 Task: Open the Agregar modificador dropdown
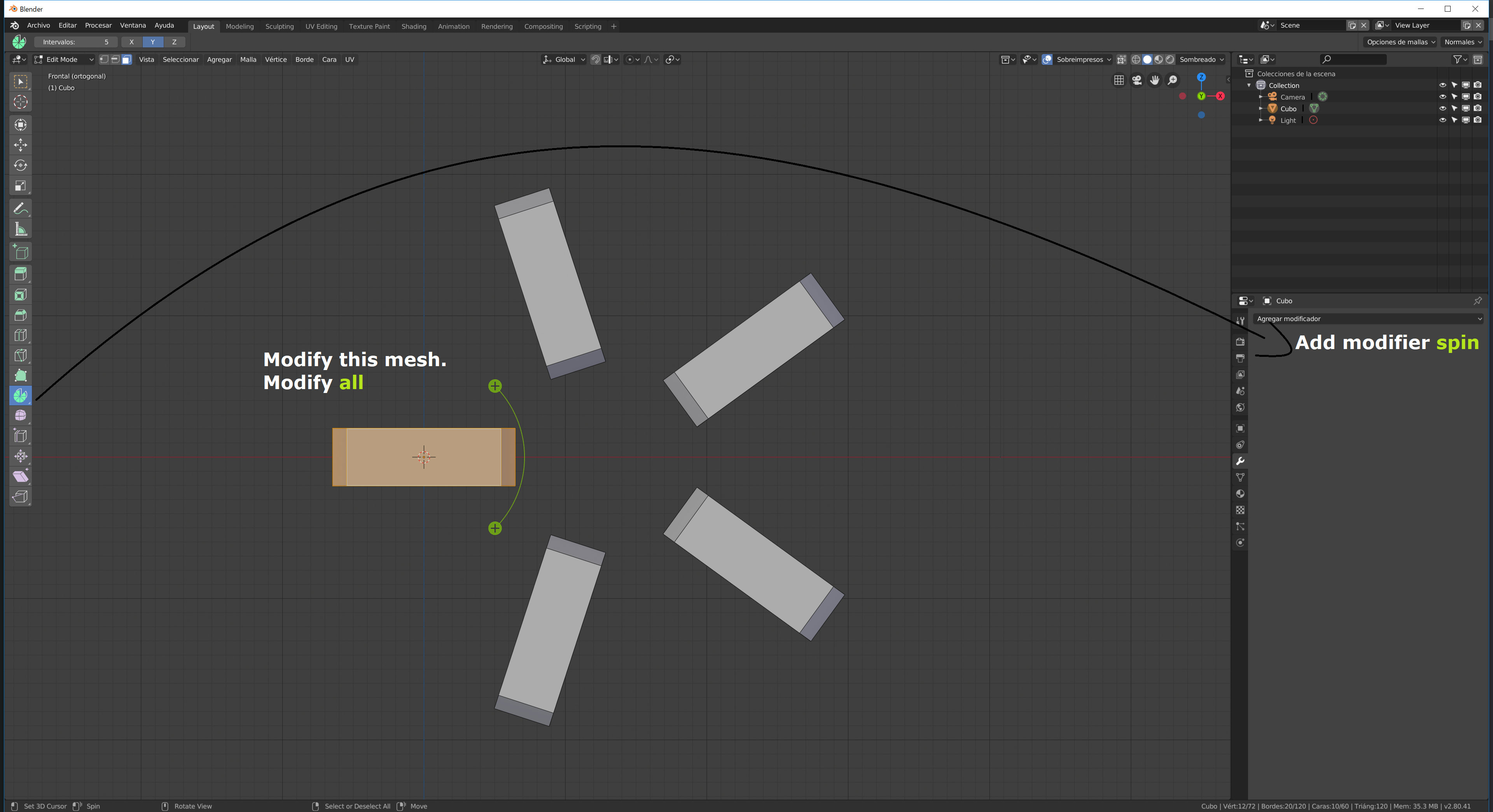coord(1368,319)
